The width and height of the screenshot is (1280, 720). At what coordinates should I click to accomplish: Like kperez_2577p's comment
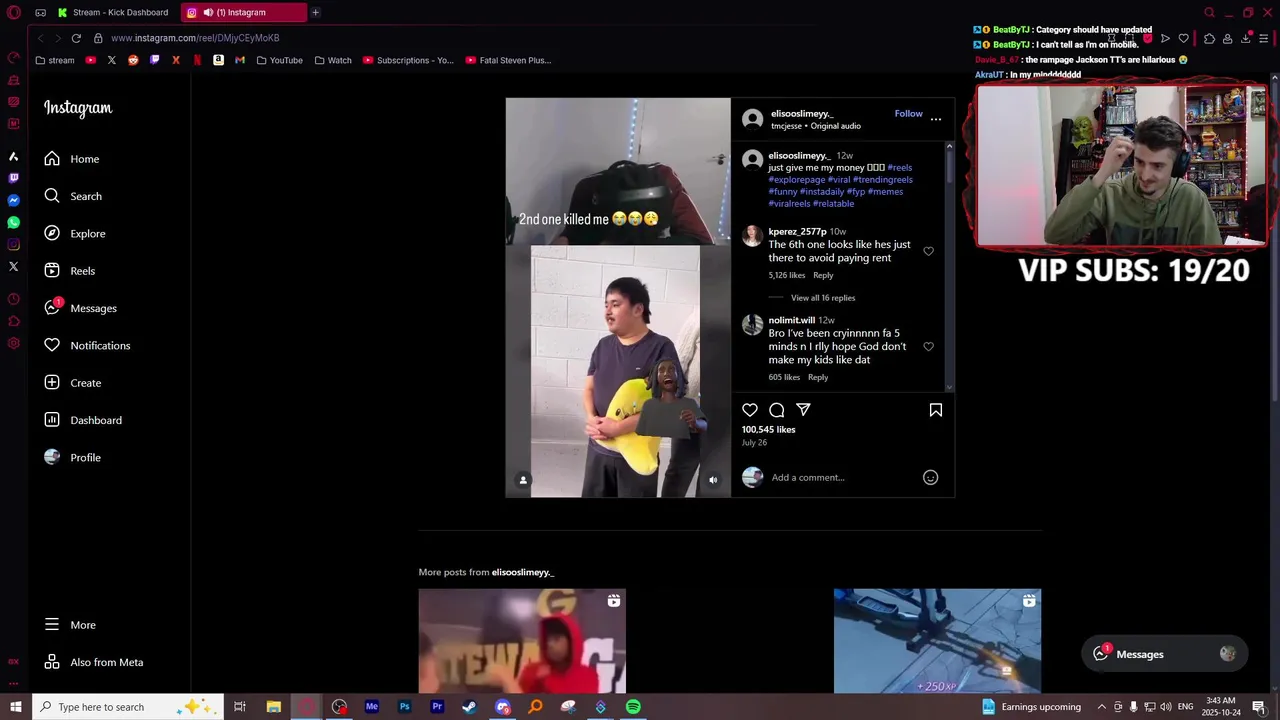click(x=928, y=251)
